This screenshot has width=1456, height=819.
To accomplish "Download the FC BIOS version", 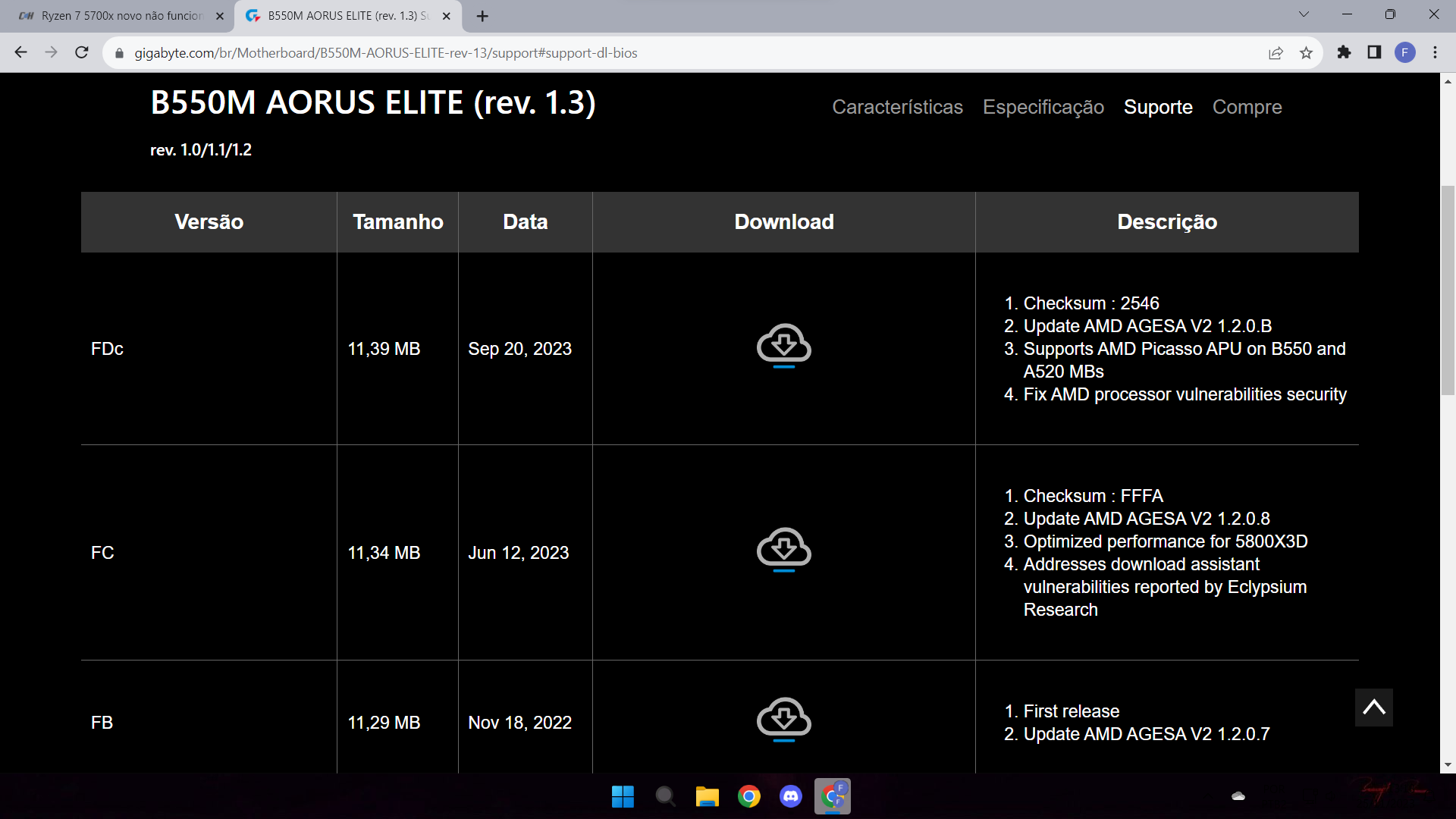I will 783,550.
